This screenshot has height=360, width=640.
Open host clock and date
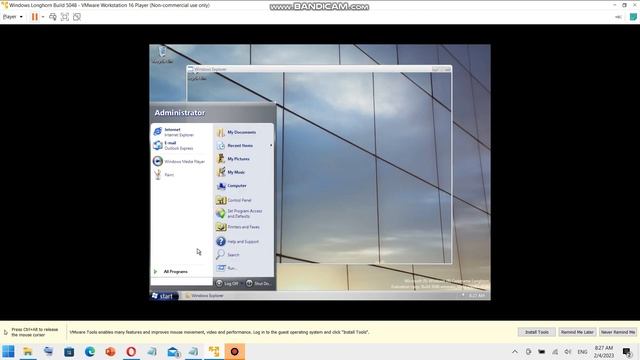pos(604,351)
